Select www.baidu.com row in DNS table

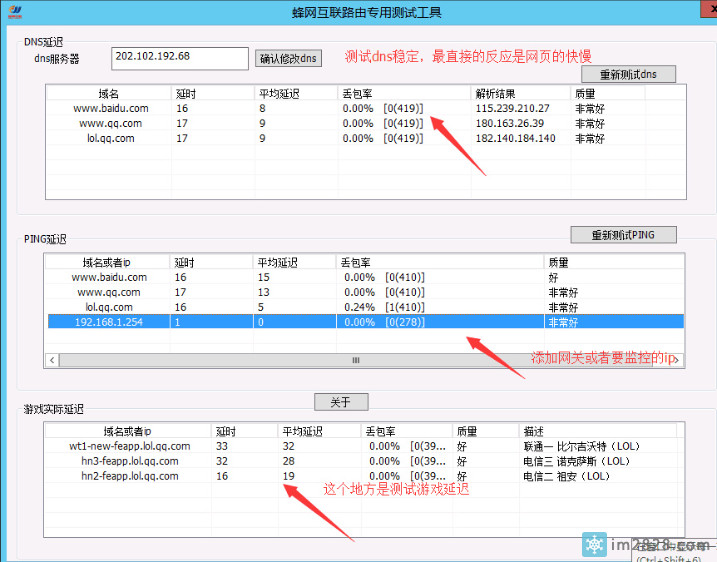tap(110, 108)
